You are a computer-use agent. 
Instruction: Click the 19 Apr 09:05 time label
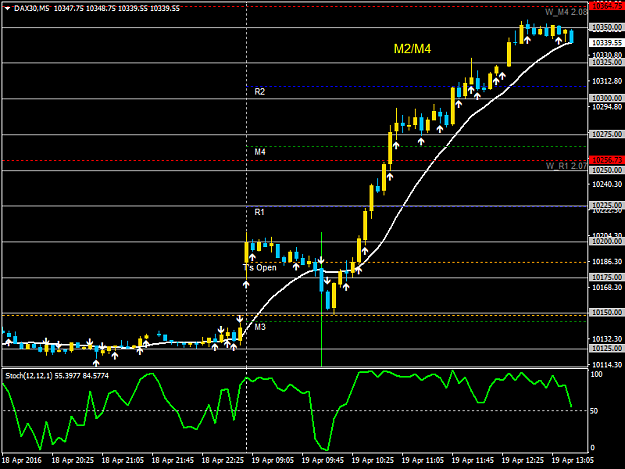coord(273,460)
